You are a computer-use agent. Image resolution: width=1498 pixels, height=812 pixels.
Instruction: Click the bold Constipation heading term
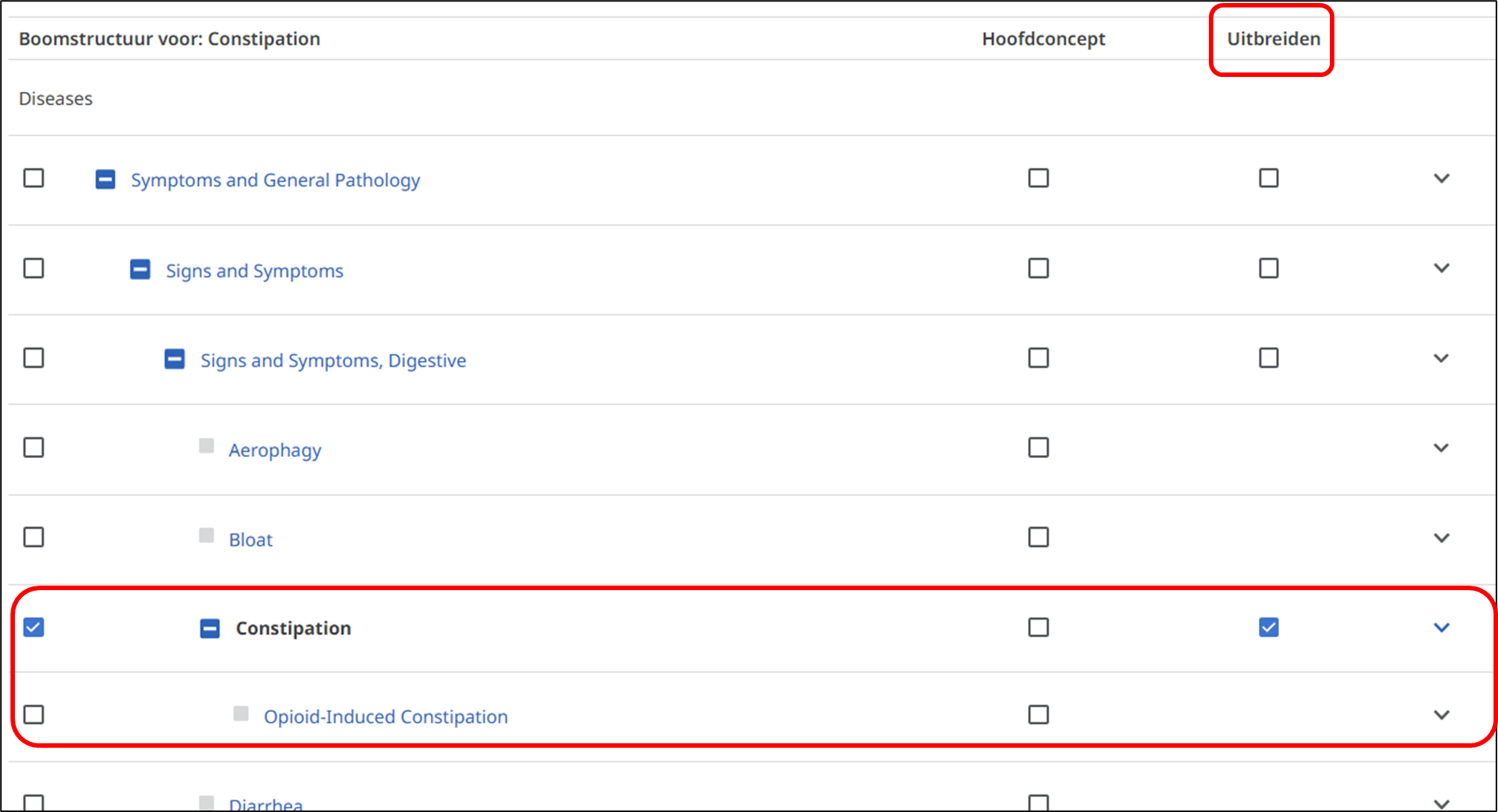tap(294, 628)
